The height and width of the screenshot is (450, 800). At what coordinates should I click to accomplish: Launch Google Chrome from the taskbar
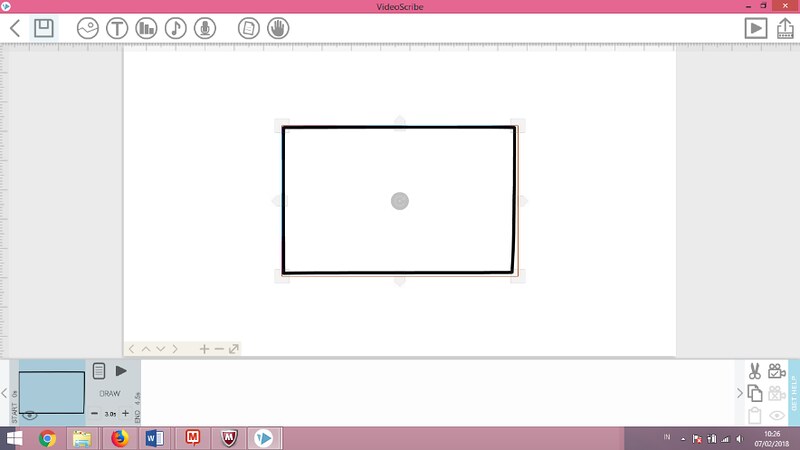(47, 438)
